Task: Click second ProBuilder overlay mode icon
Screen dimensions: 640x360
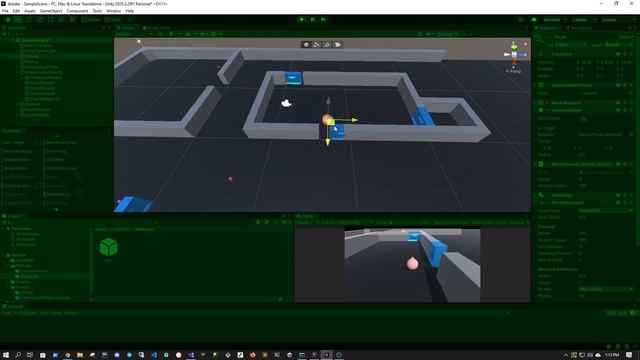Action: [x=317, y=44]
